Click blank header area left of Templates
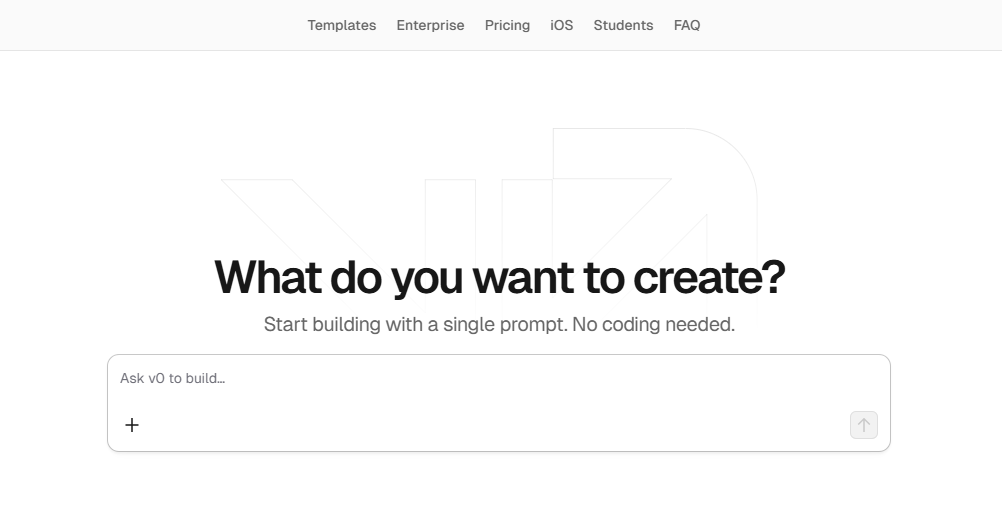This screenshot has width=1002, height=507. [150, 25]
